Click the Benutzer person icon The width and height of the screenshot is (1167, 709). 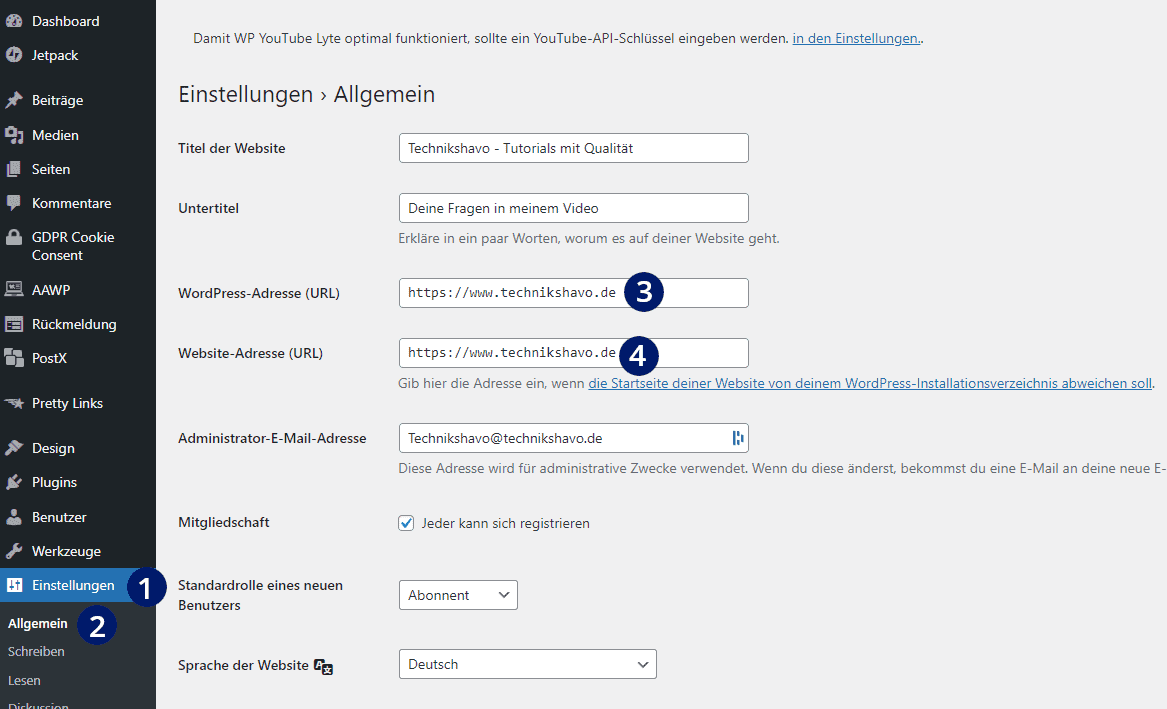point(14,517)
